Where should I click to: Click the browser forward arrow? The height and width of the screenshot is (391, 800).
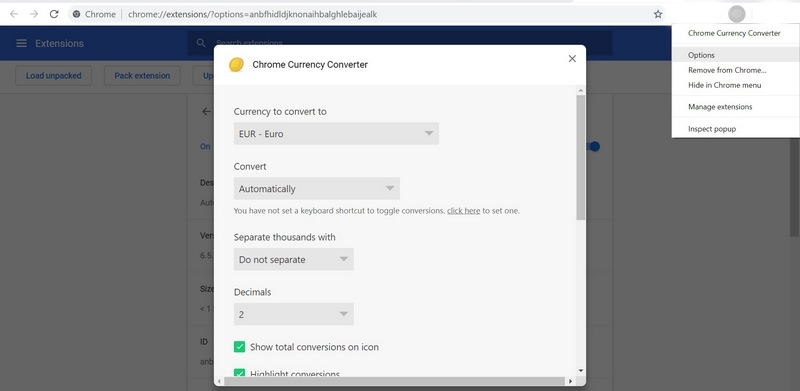(x=34, y=14)
